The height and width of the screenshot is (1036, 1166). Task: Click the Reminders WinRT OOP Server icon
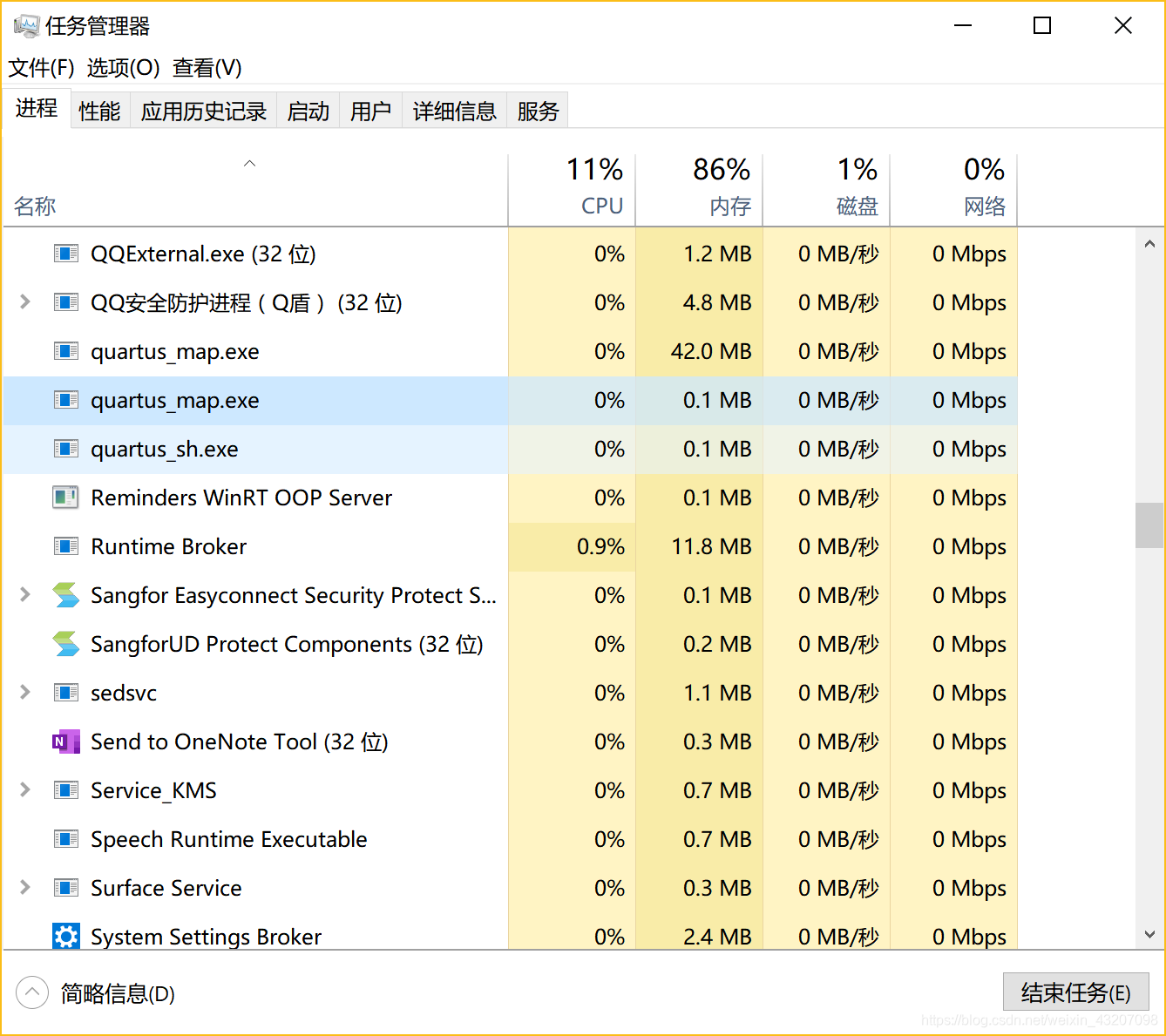click(x=66, y=498)
